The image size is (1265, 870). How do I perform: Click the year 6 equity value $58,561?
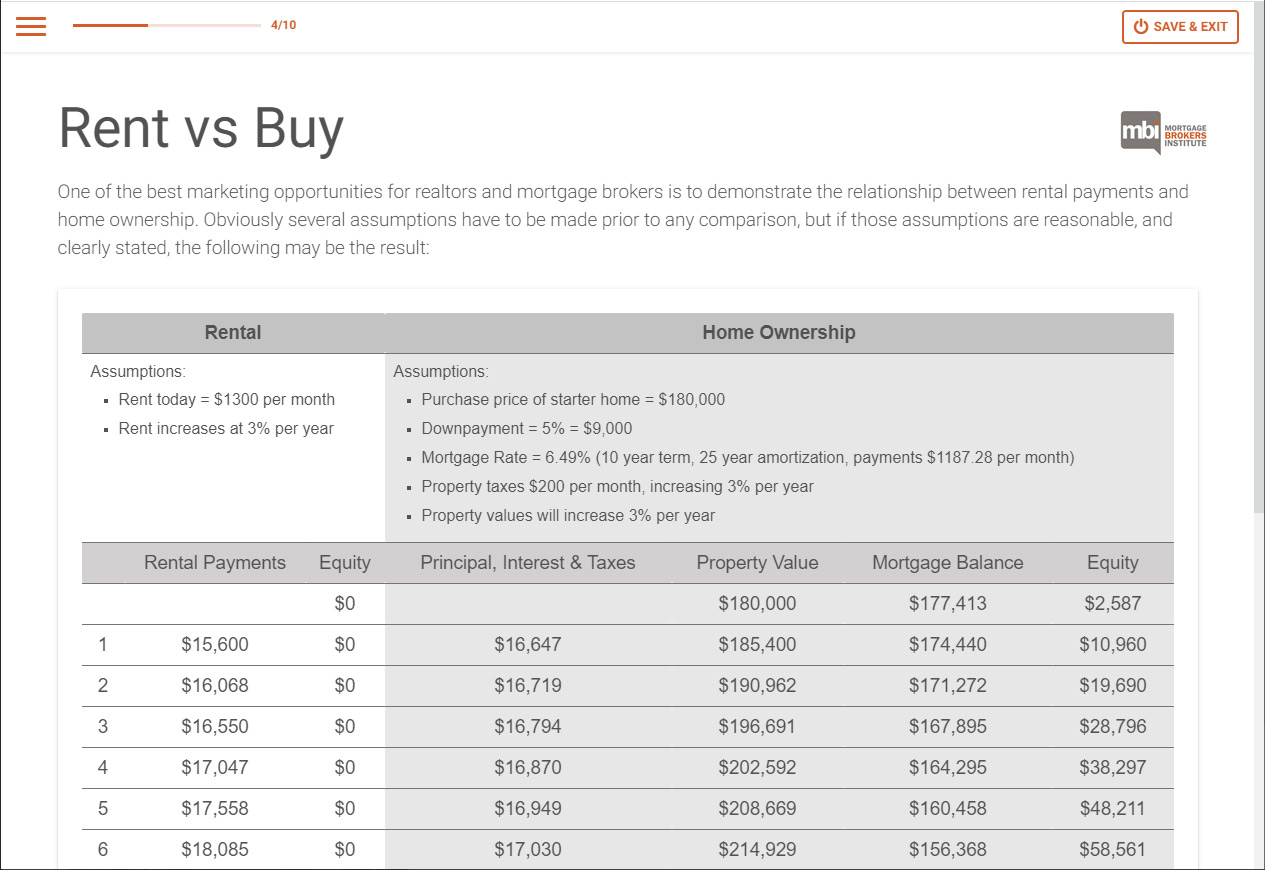click(x=1112, y=850)
